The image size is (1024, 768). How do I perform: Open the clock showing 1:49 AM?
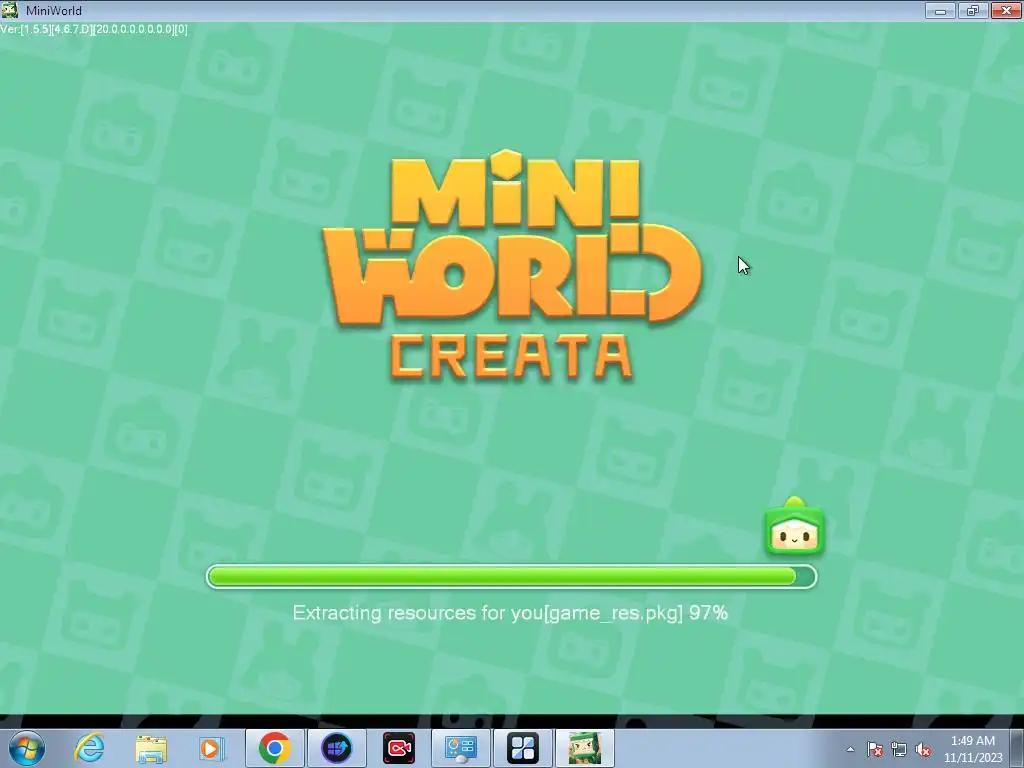click(973, 749)
